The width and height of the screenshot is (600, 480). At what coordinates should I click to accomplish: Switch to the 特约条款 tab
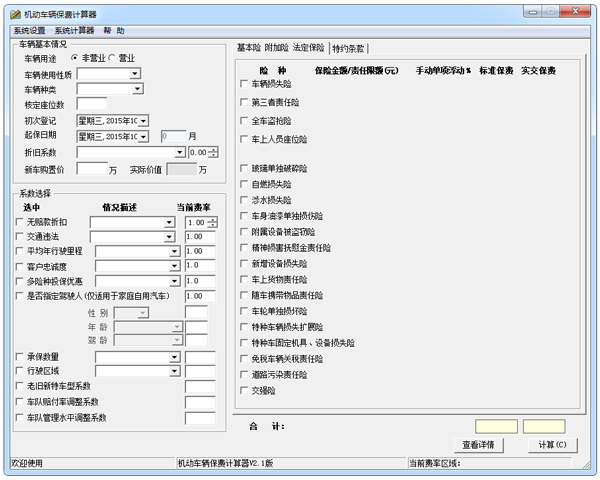pyautogui.click(x=348, y=49)
